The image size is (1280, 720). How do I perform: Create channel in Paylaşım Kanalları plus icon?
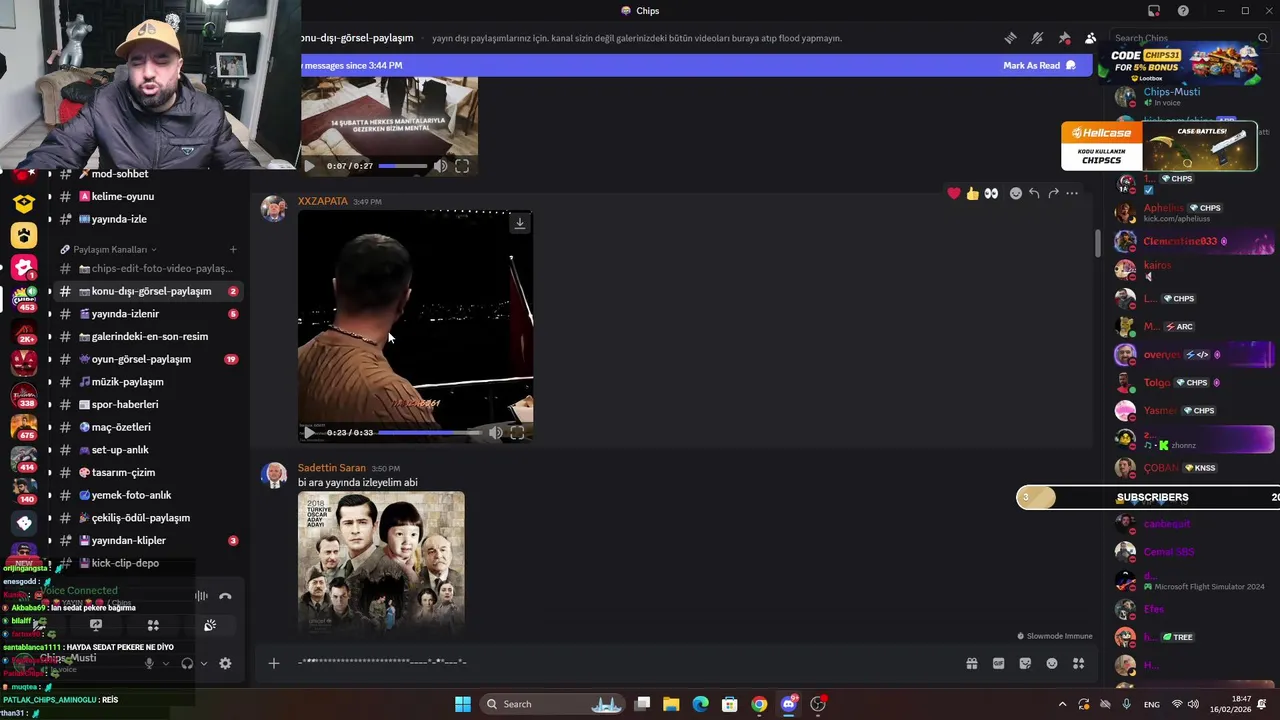pyautogui.click(x=233, y=249)
